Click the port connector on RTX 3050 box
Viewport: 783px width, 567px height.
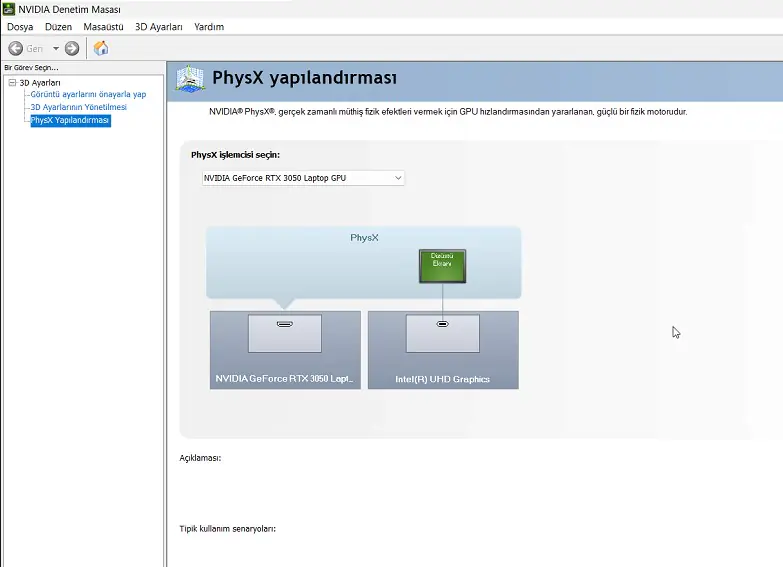point(285,324)
